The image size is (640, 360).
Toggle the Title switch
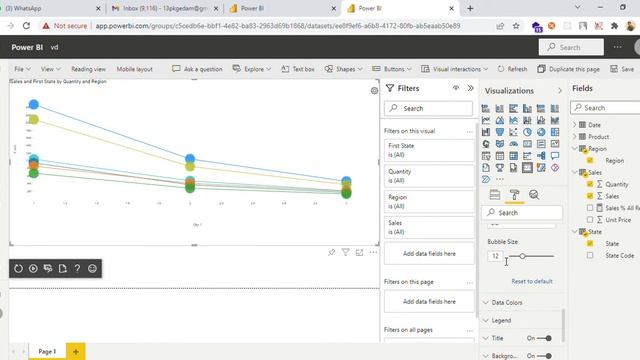click(x=545, y=338)
